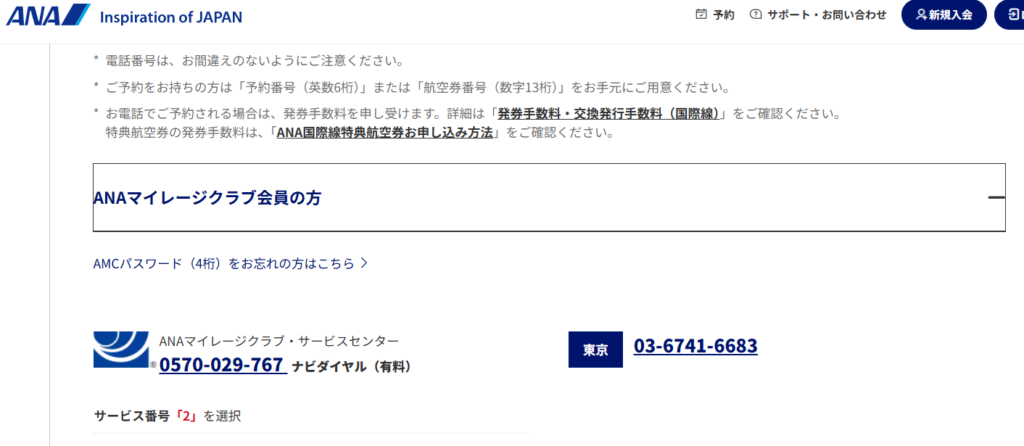Open AMCパスワードをお忘れの方はこちら link
The height and width of the screenshot is (446, 1024).
(x=231, y=263)
